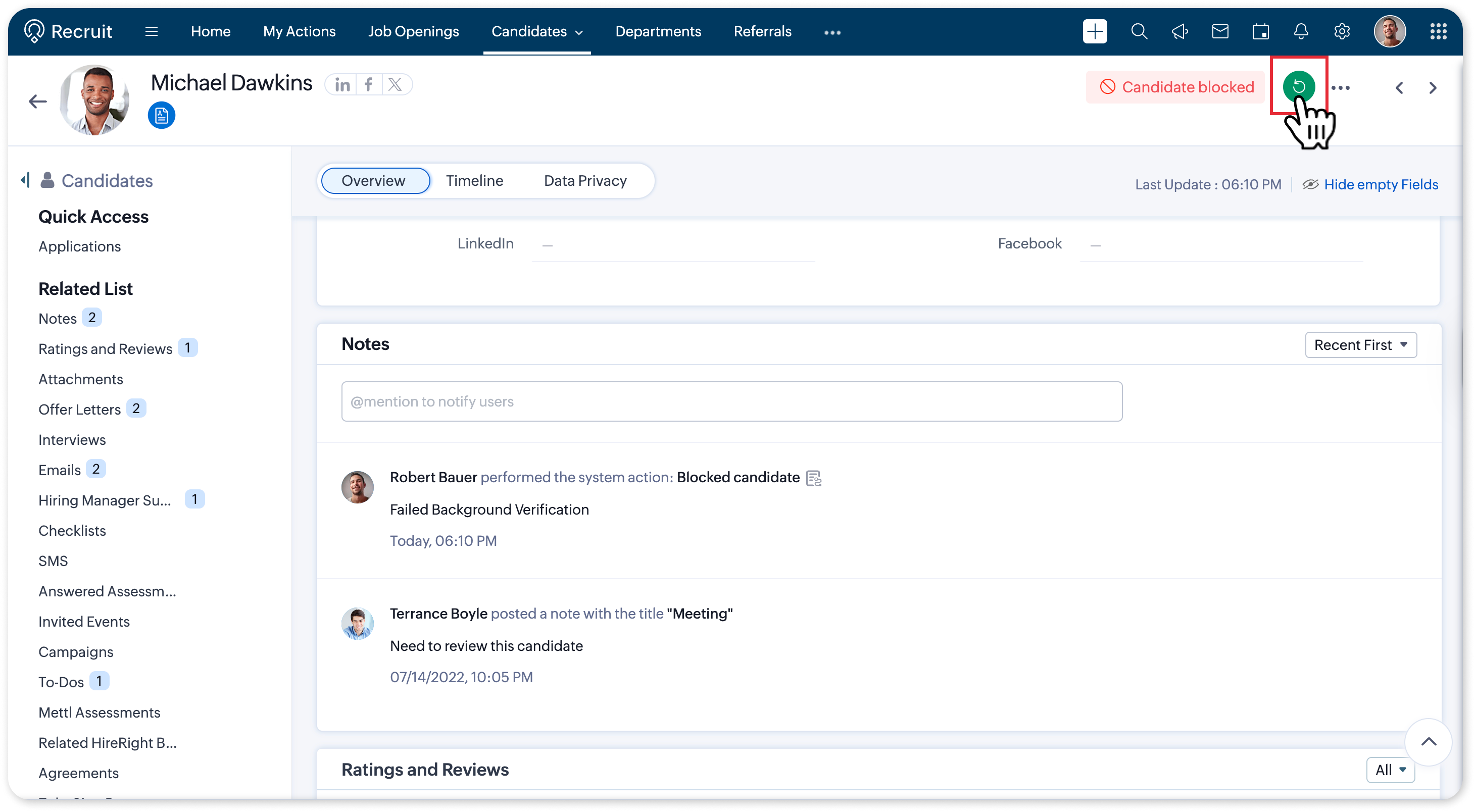The image size is (1475, 812).
Task: Open Offer Letters in Related List
Action: pos(80,410)
